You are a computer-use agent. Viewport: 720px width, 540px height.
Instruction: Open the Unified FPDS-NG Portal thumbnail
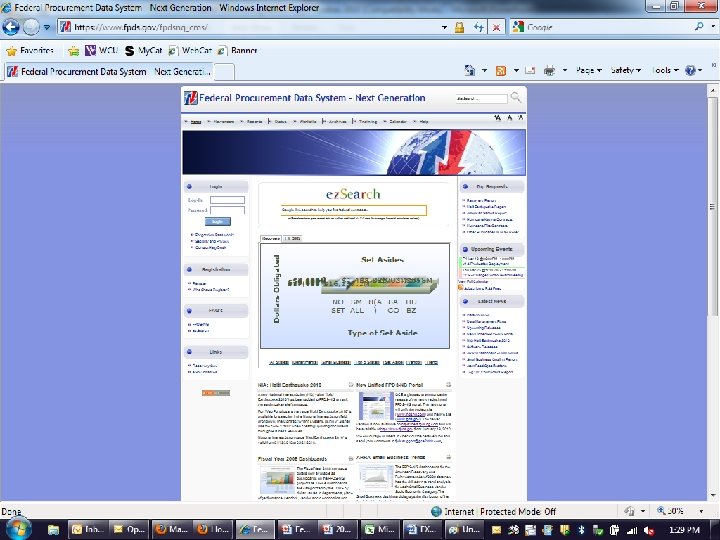pyautogui.click(x=376, y=406)
